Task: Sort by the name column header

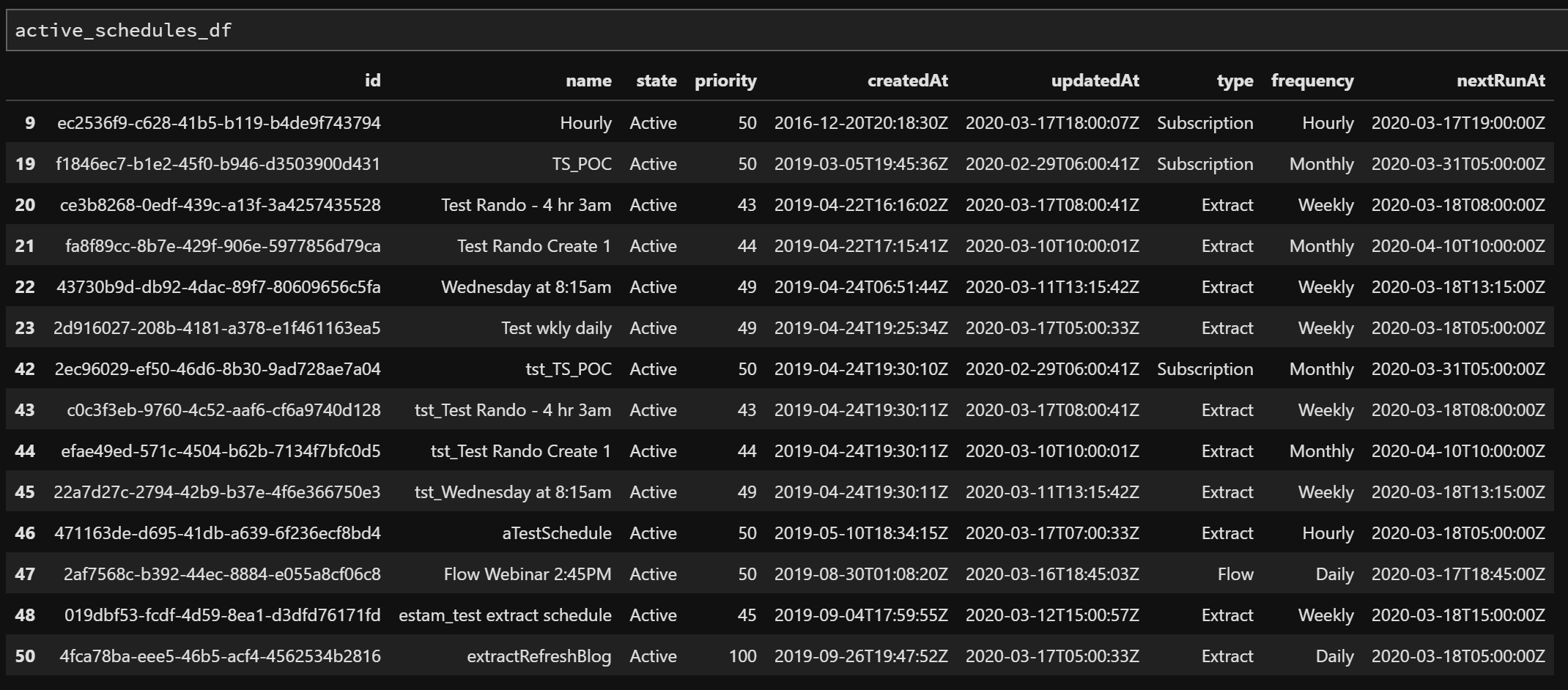Action: pos(588,81)
